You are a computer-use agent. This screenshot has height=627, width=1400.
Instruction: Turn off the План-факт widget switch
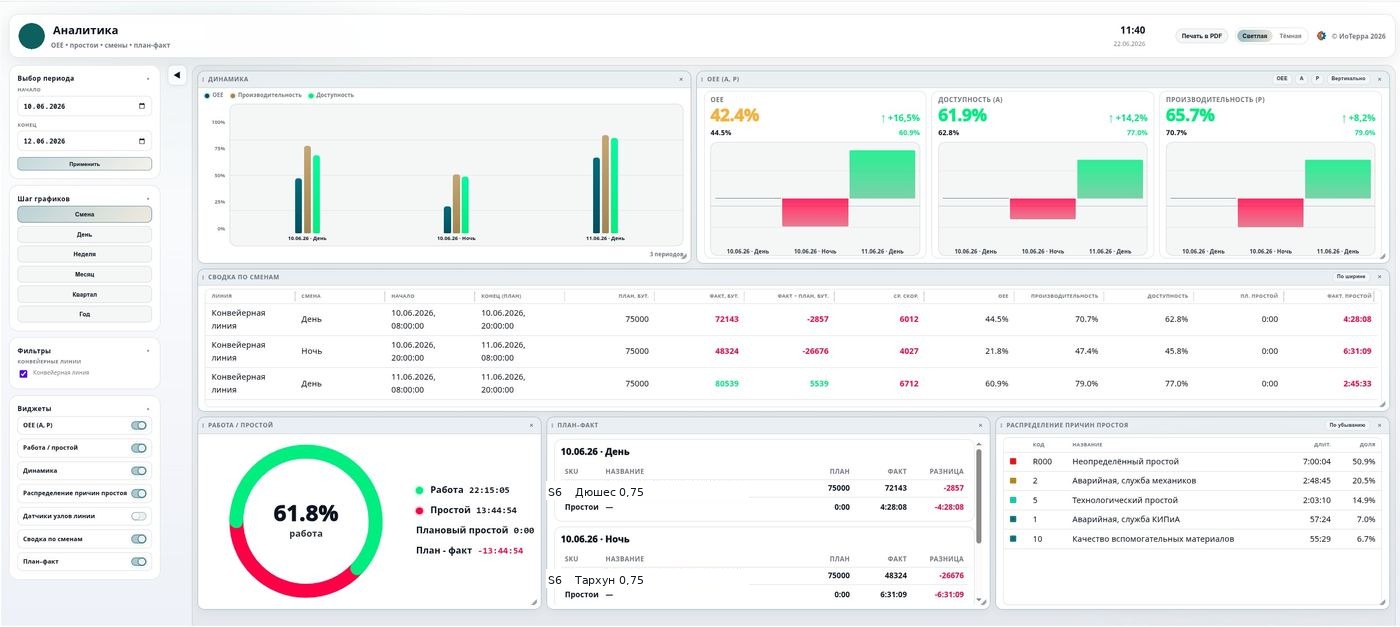139,562
